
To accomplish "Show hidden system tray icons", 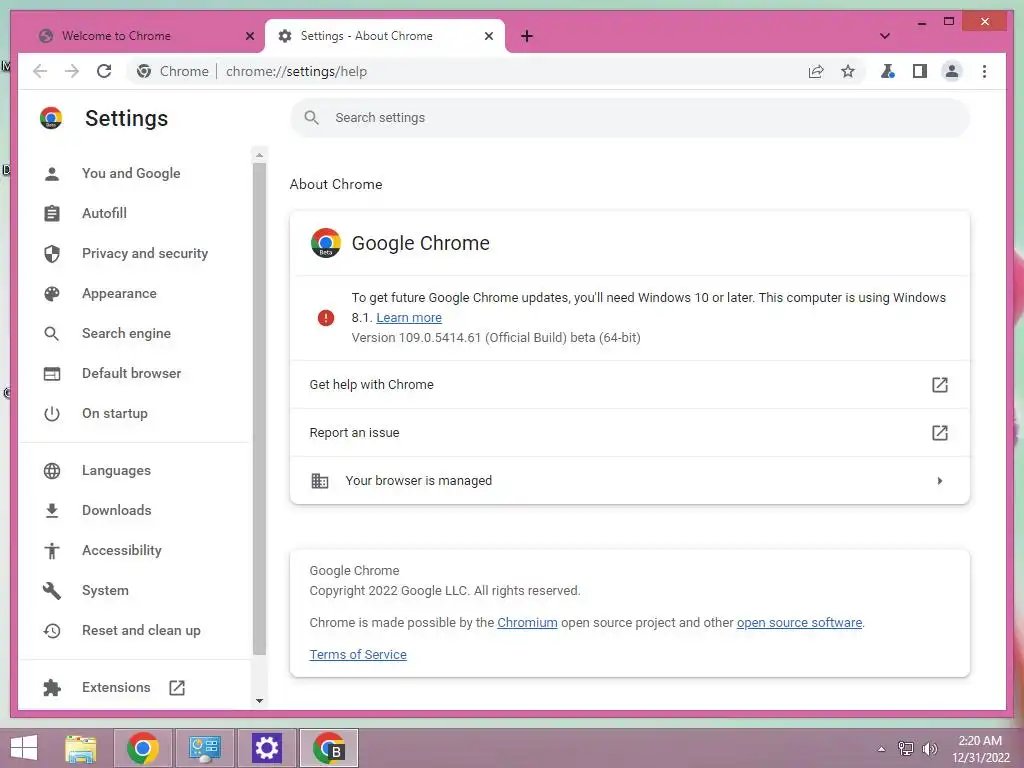I will click(x=881, y=749).
